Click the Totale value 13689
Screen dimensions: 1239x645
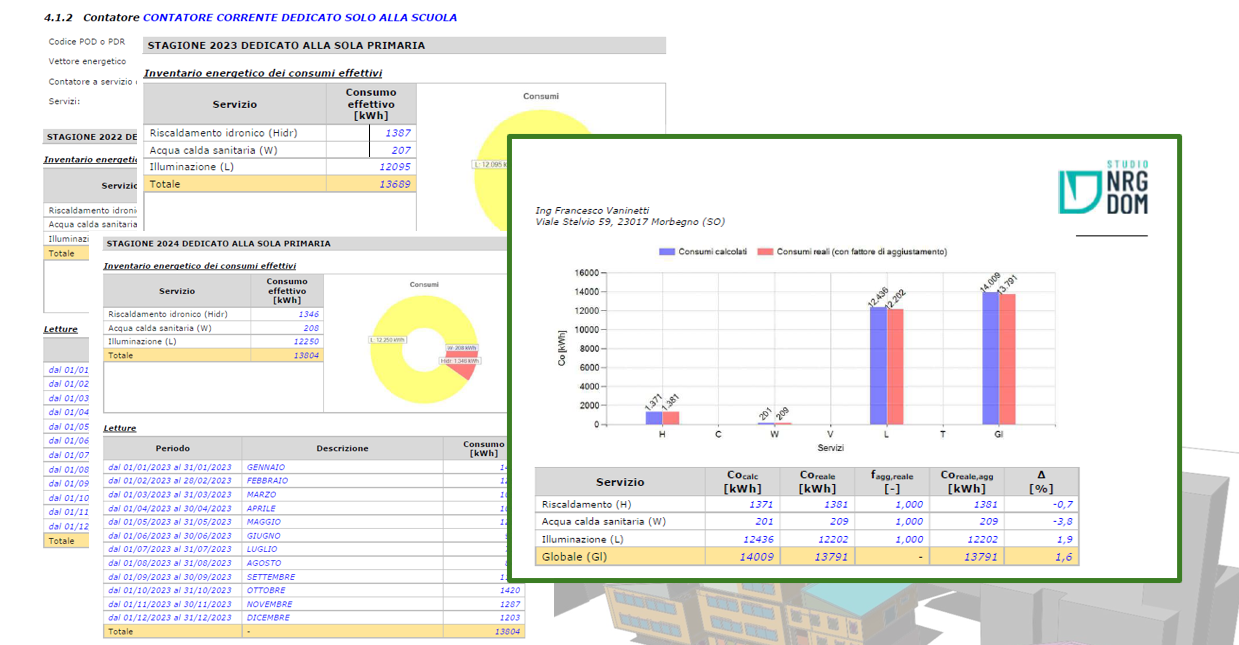[x=394, y=184]
